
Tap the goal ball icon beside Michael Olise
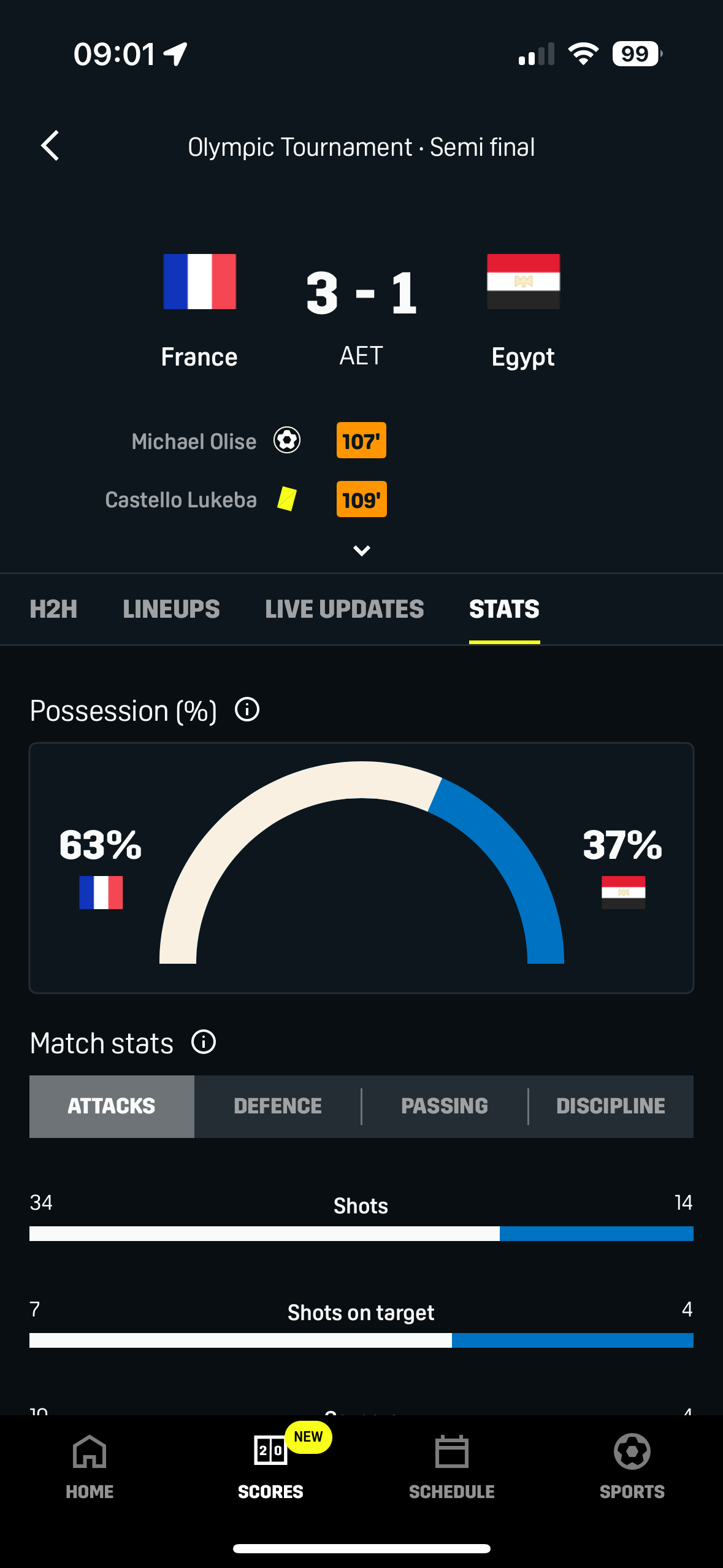tap(286, 440)
